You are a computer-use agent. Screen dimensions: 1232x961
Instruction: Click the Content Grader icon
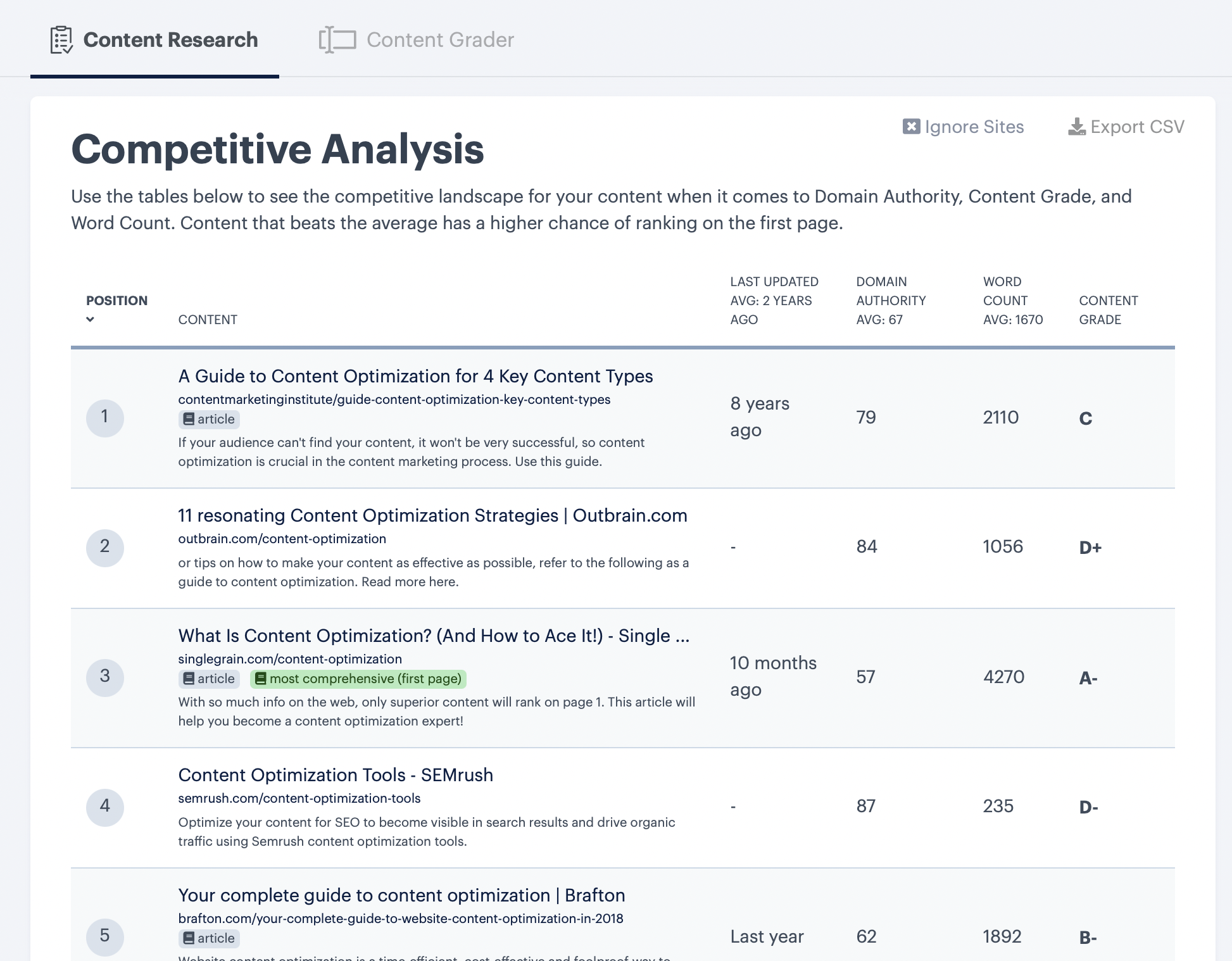click(337, 40)
